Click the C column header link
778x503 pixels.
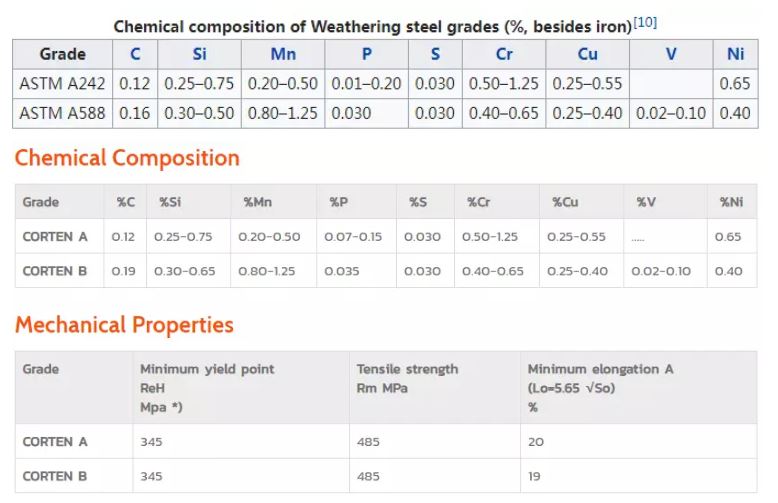(135, 54)
